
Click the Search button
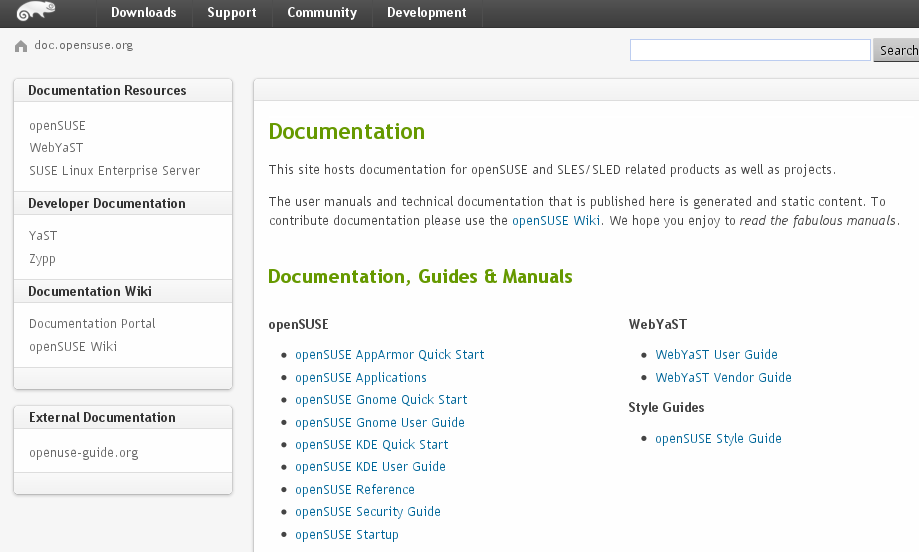[897, 50]
